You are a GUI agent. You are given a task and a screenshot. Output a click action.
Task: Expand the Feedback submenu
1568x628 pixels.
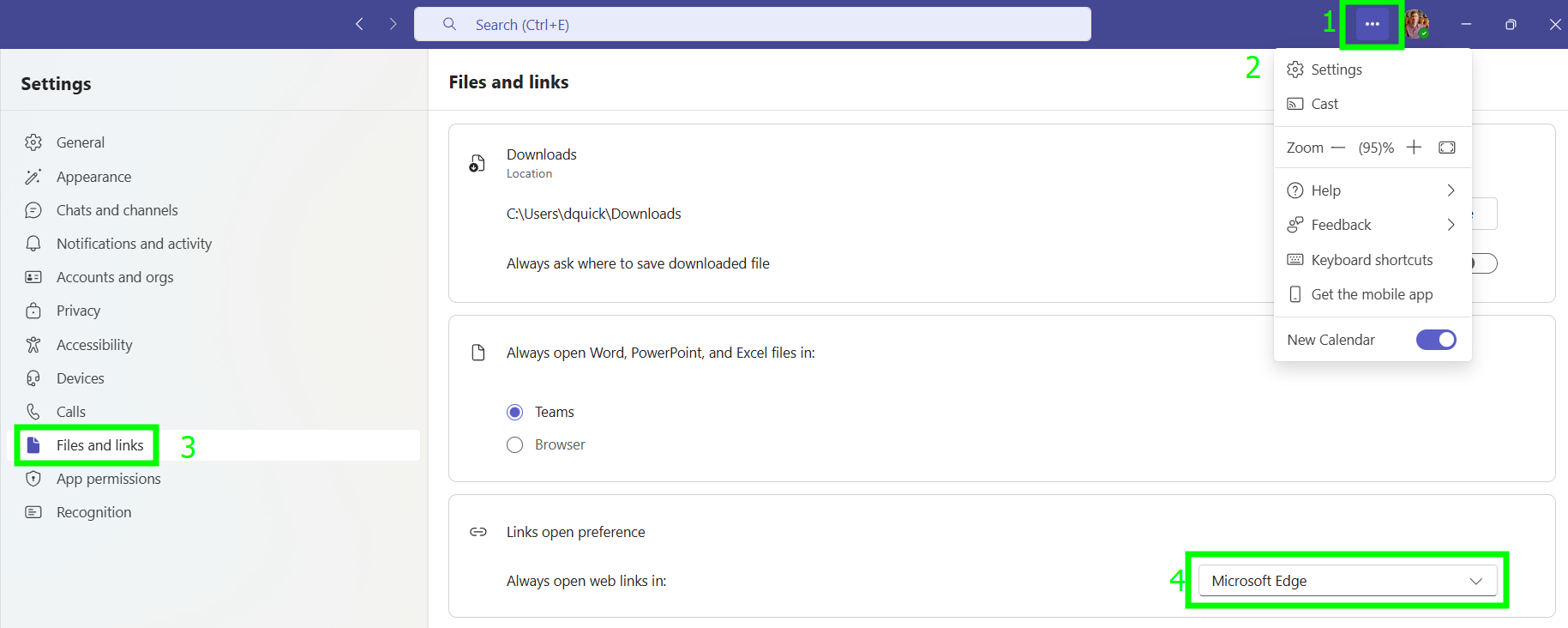[x=1372, y=225]
